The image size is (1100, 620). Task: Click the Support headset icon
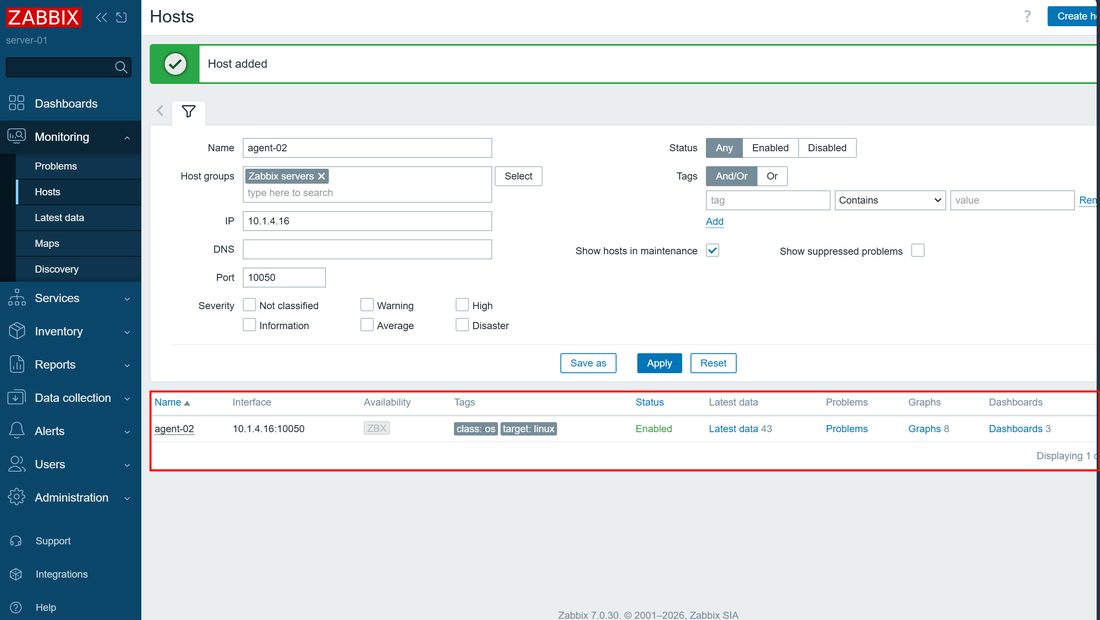pyautogui.click(x=16, y=541)
